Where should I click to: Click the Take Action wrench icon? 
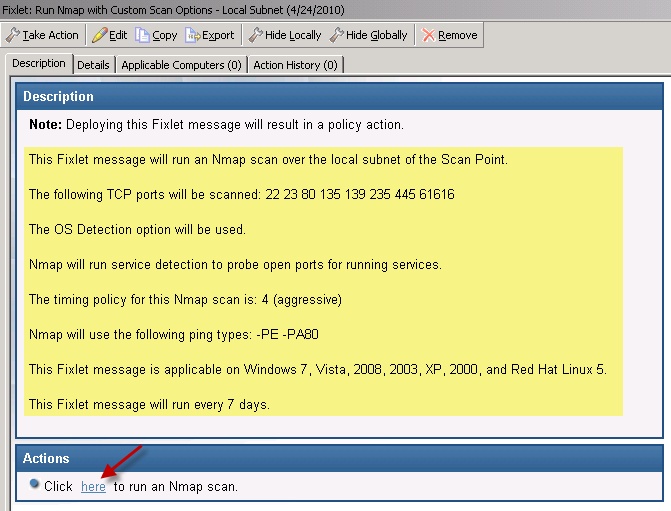12,35
